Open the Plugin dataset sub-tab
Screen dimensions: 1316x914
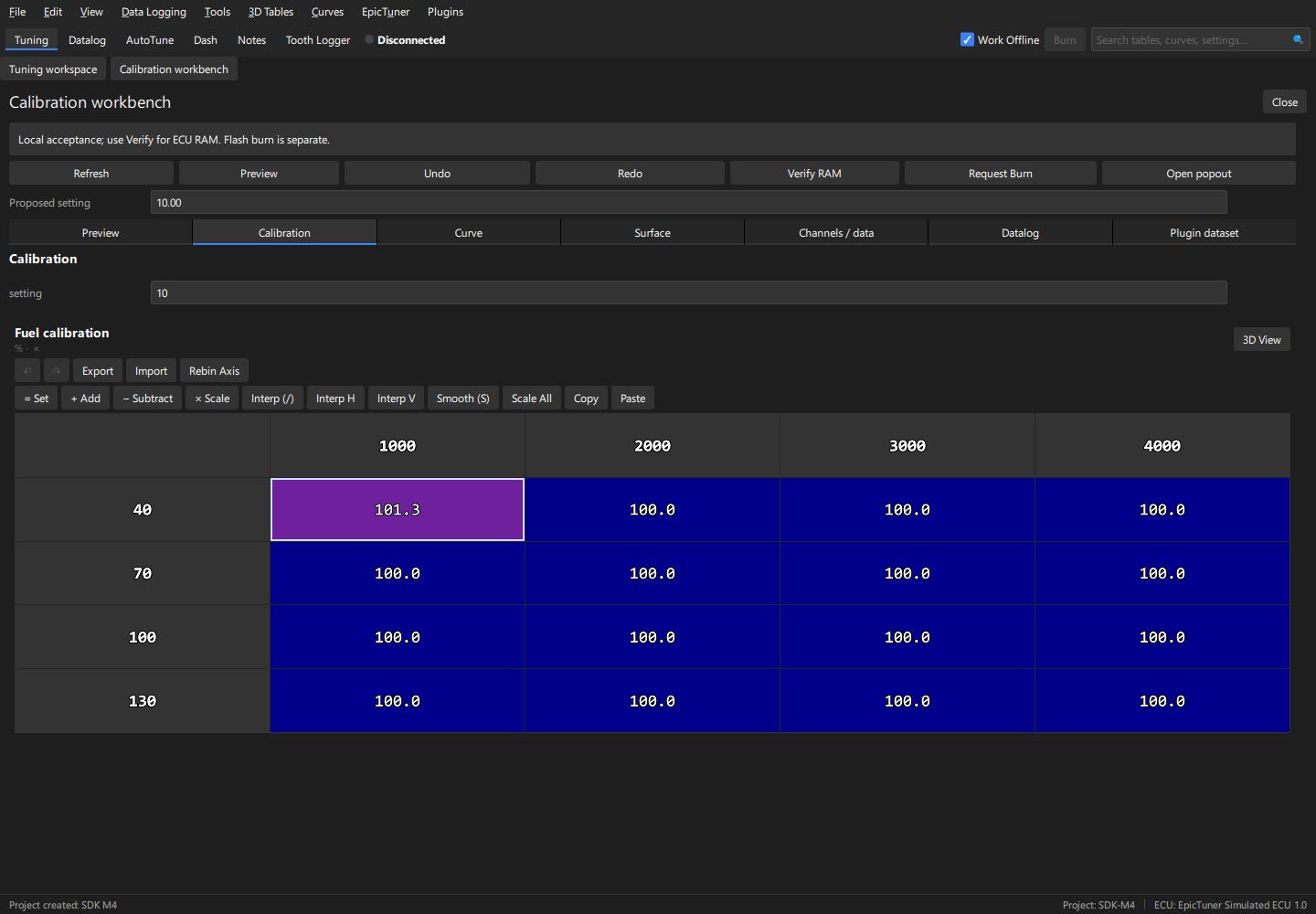coord(1205,233)
